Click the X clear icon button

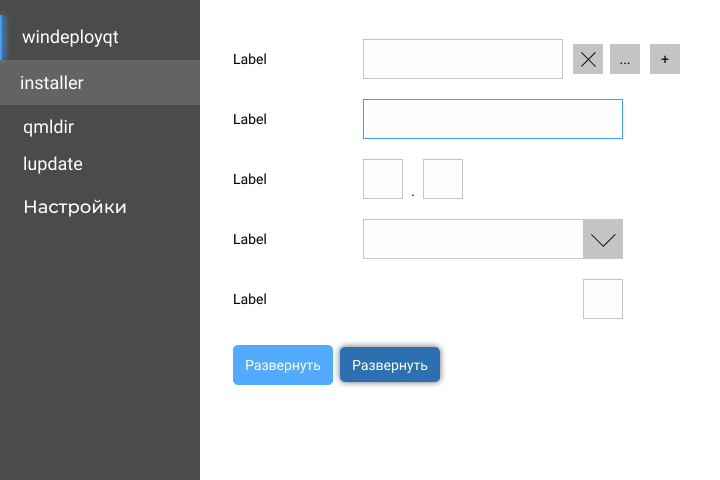588,59
